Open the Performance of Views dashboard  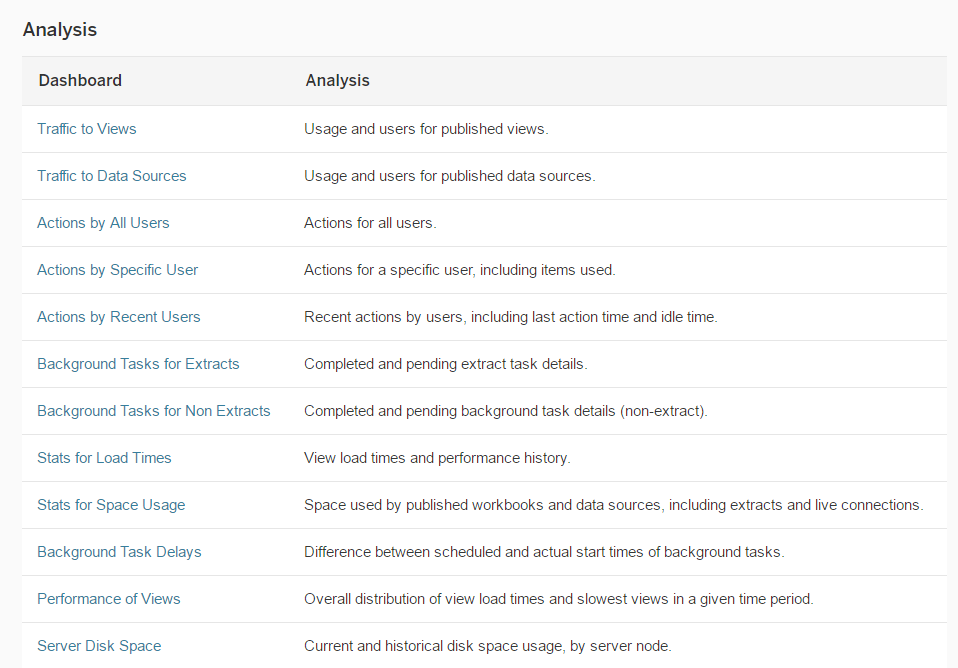[109, 599]
